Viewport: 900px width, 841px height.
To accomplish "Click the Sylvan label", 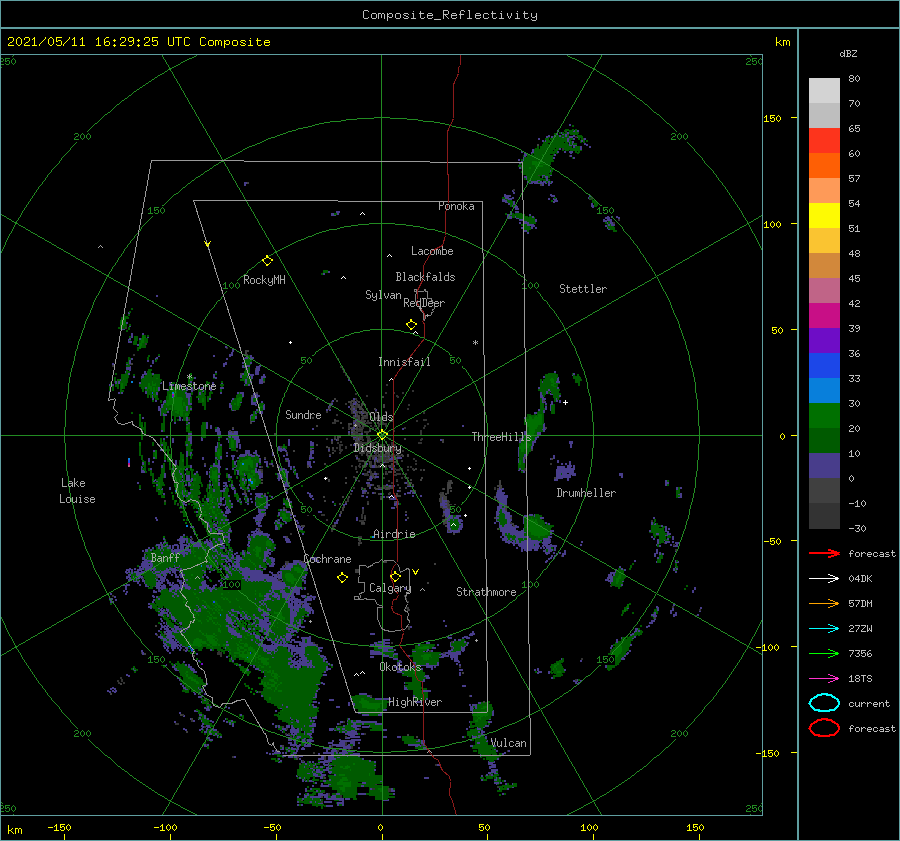I will (x=383, y=295).
